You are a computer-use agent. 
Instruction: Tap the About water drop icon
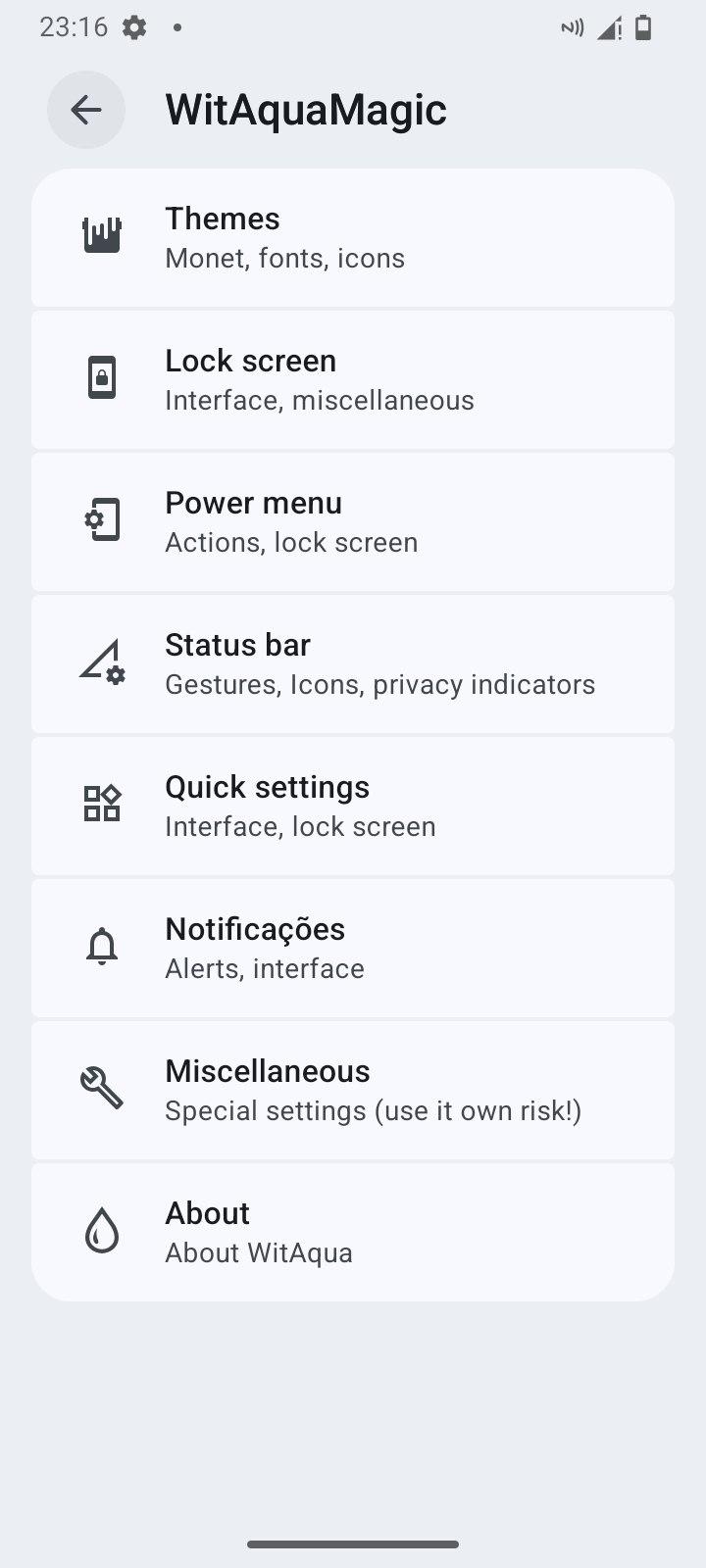(x=102, y=1231)
